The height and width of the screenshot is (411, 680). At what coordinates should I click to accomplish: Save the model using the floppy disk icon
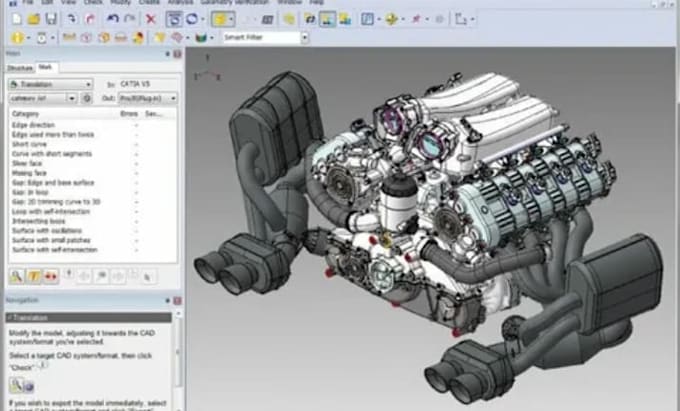[x=51, y=19]
